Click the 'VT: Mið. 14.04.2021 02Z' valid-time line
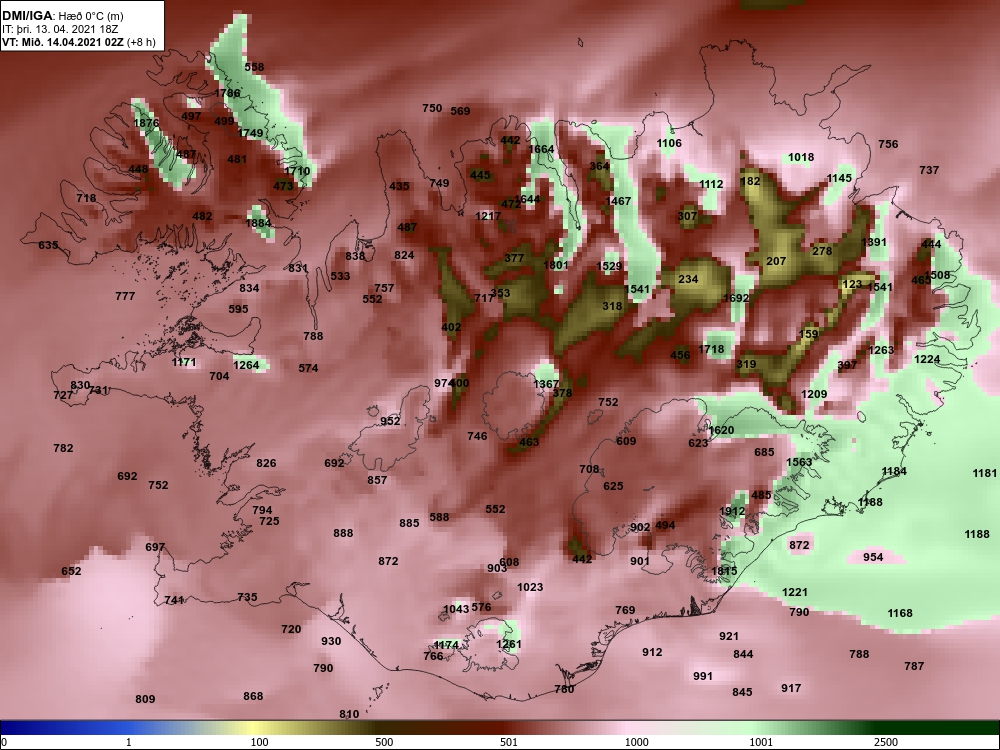The height and width of the screenshot is (750, 1000). click(64, 42)
